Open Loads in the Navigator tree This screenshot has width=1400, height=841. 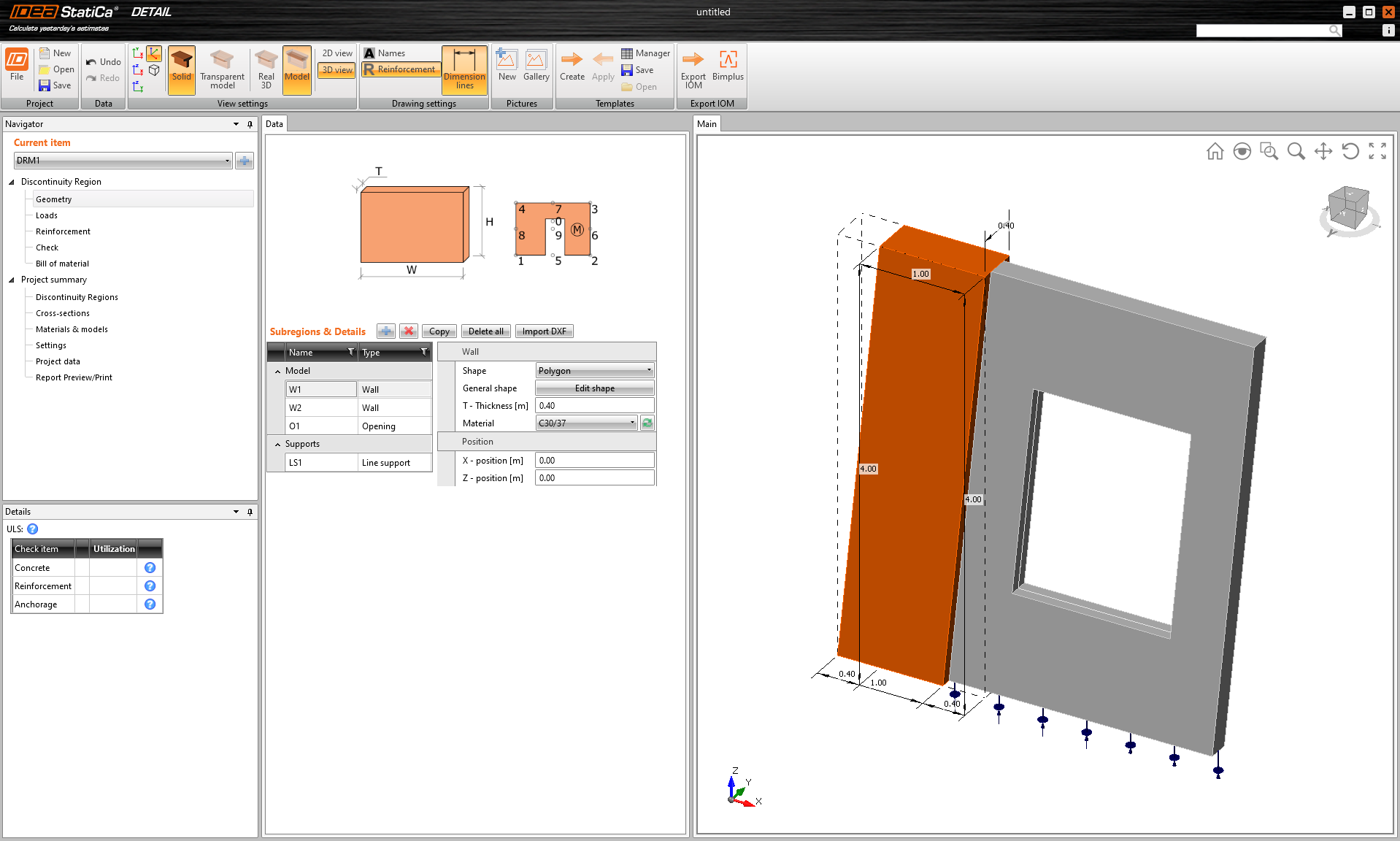click(47, 215)
